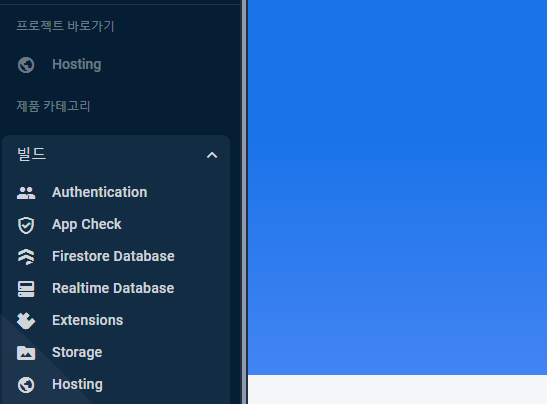Image resolution: width=547 pixels, height=404 pixels.
Task: Click the globe icon beside the shortcut Hosting entry
Action: 26,65
